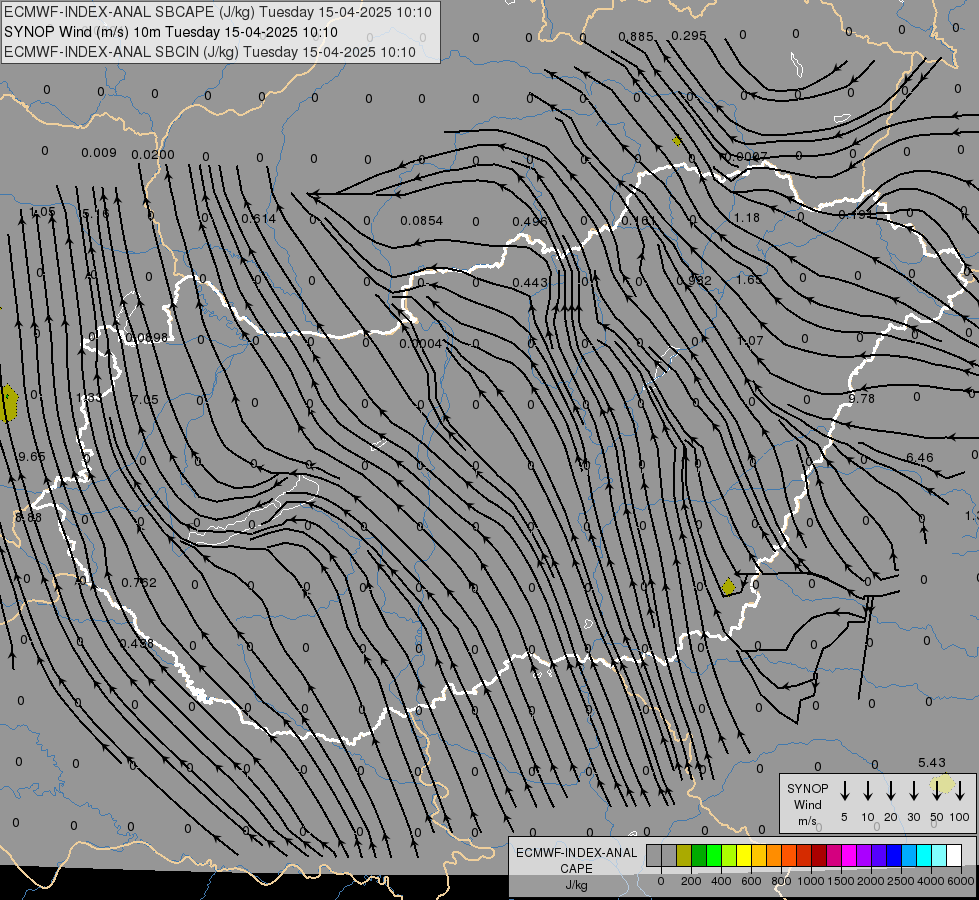This screenshot has height=900, width=979.
Task: Click the 5.43 value above the wind legend
Action: 932,763
